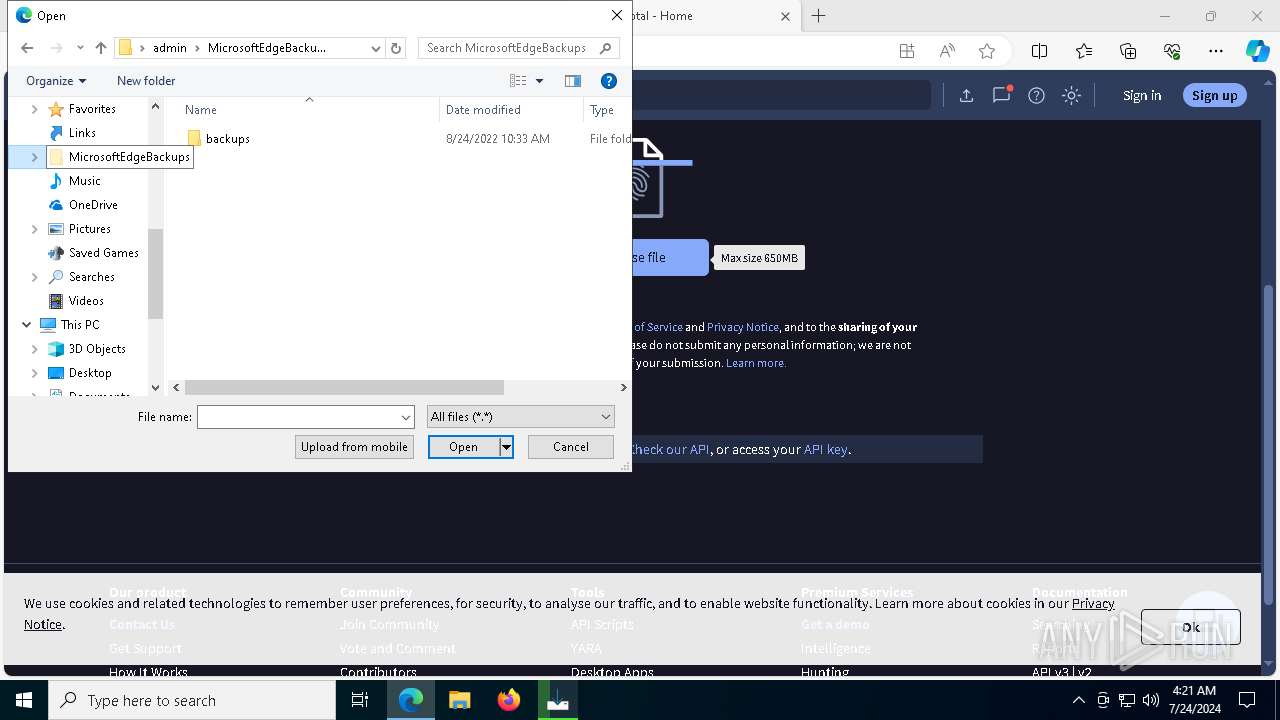
Task: Go back in Open dialog navigation
Action: [27, 48]
